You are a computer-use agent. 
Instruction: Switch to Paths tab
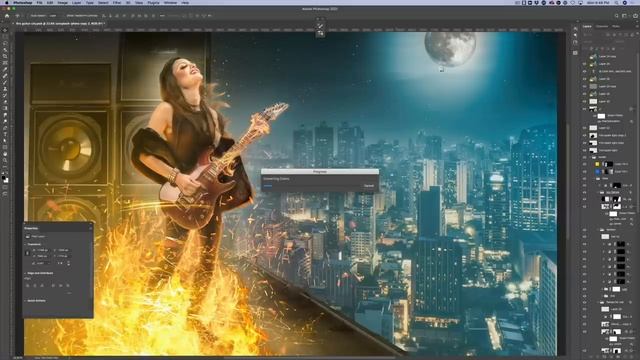(616, 27)
